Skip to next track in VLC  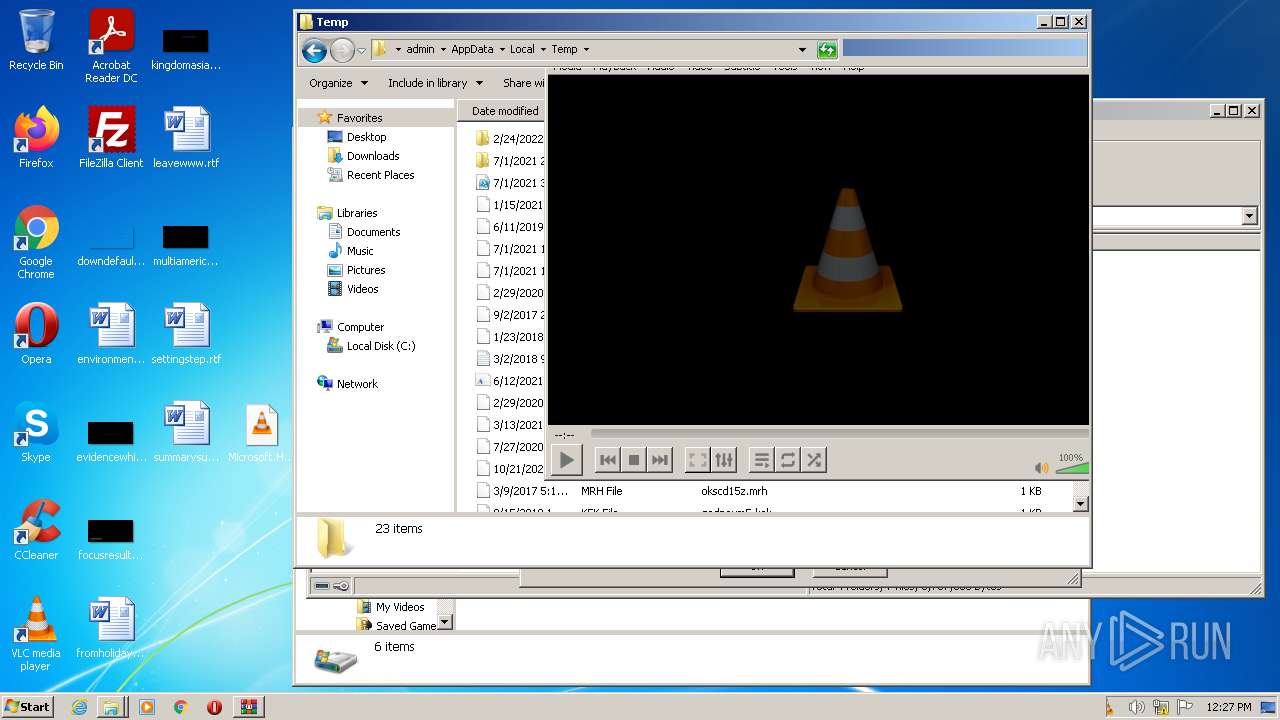(x=660, y=460)
